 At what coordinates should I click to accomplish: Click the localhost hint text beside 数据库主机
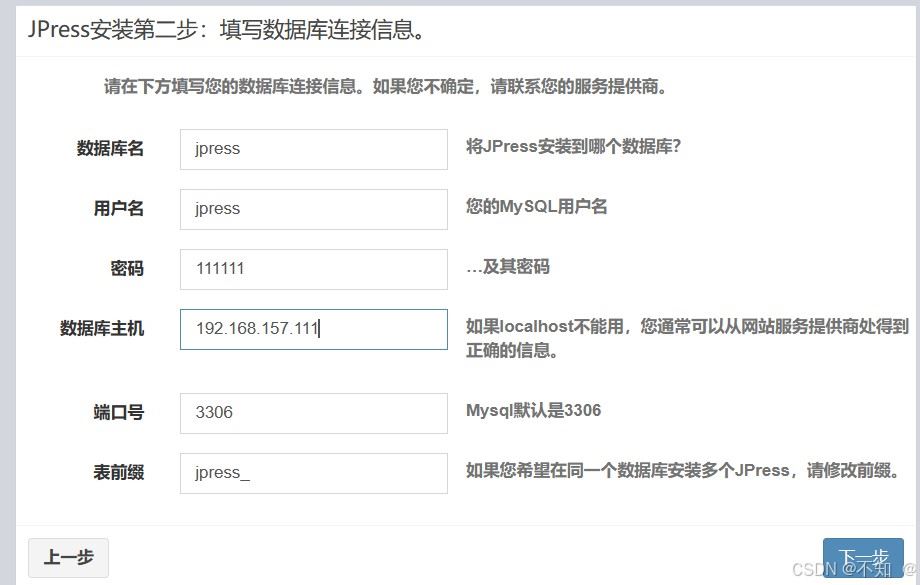coord(687,338)
